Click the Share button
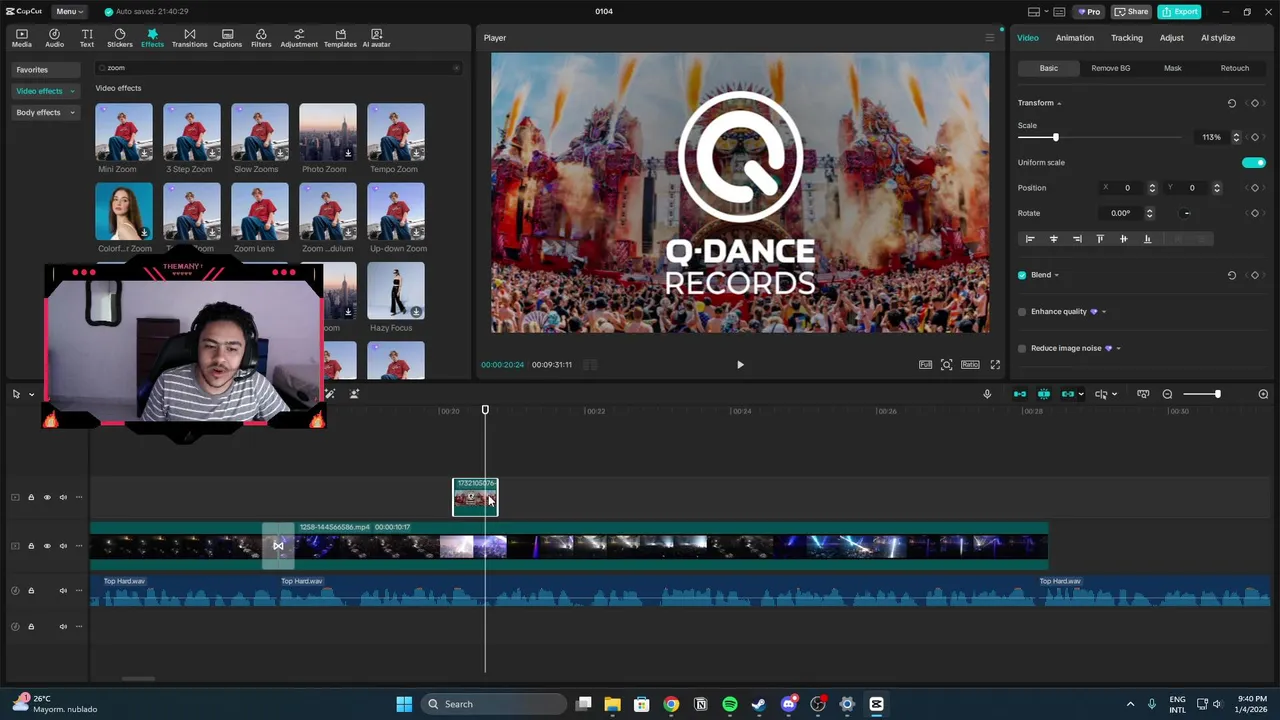1280x720 pixels. coord(1132,12)
